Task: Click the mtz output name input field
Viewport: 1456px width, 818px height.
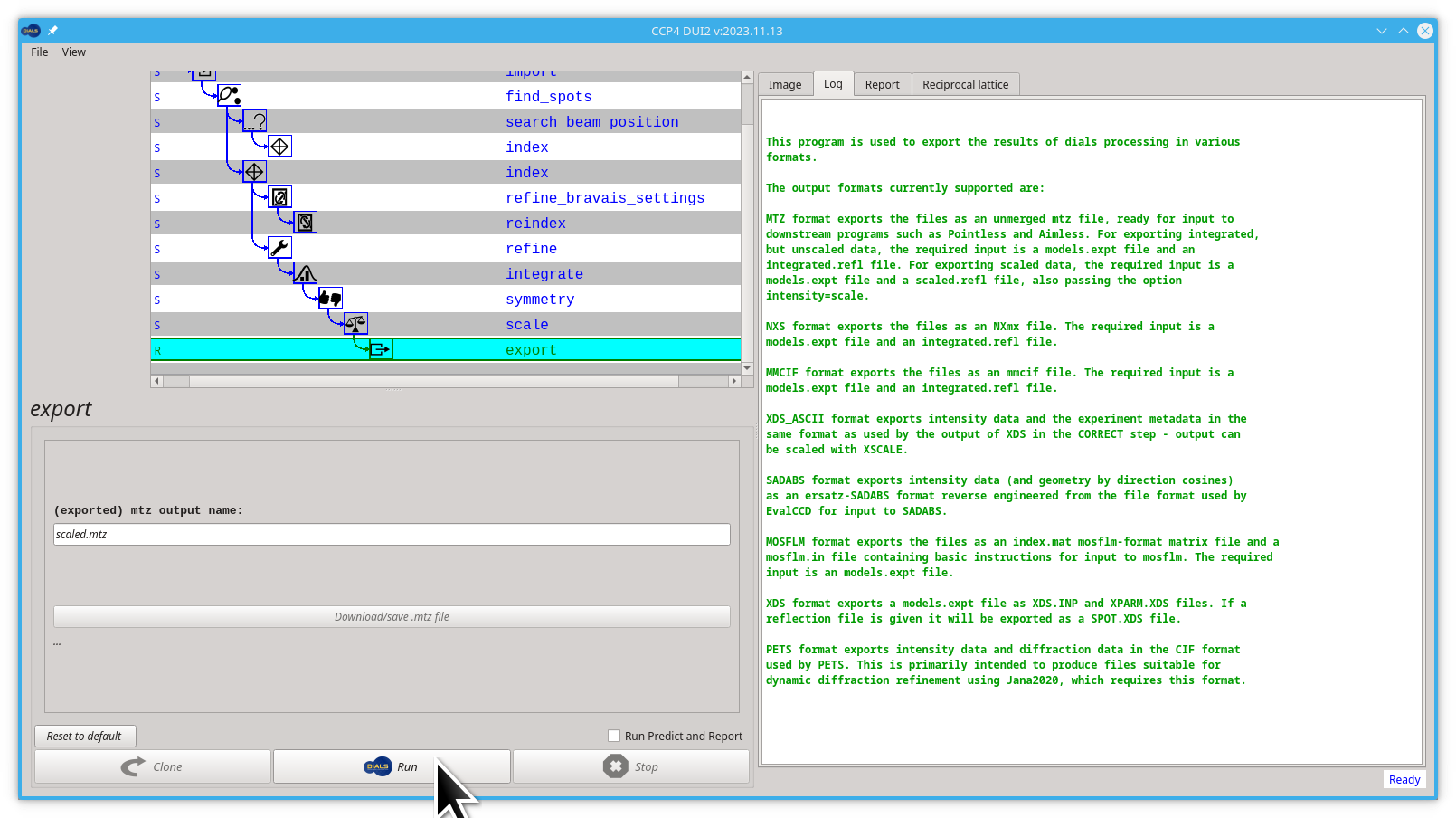Action: tap(392, 534)
